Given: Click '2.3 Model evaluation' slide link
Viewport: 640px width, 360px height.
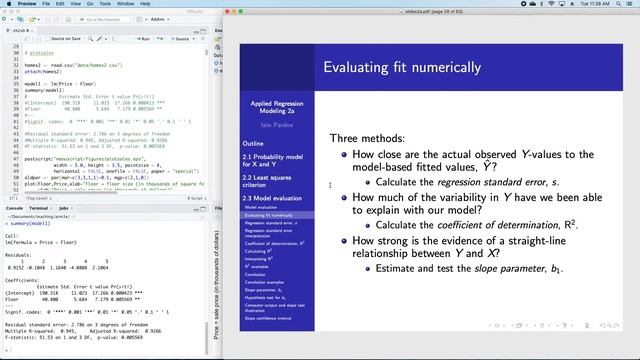Looking at the screenshot, I should (272, 198).
